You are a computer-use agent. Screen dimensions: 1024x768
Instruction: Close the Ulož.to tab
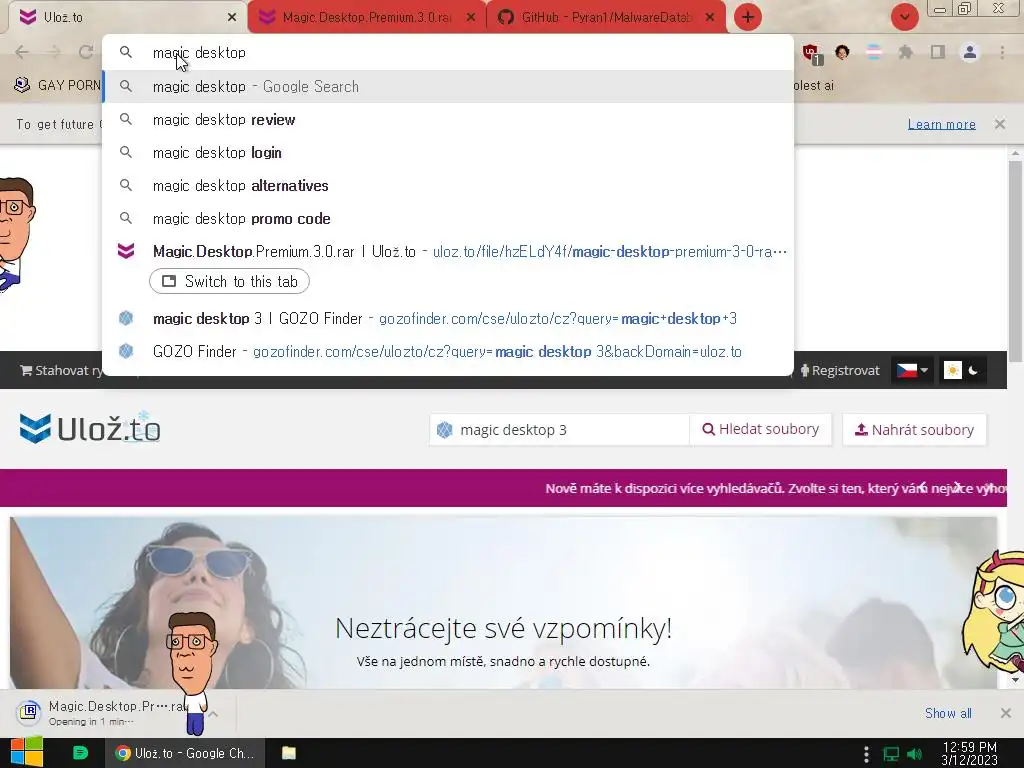coord(232,17)
